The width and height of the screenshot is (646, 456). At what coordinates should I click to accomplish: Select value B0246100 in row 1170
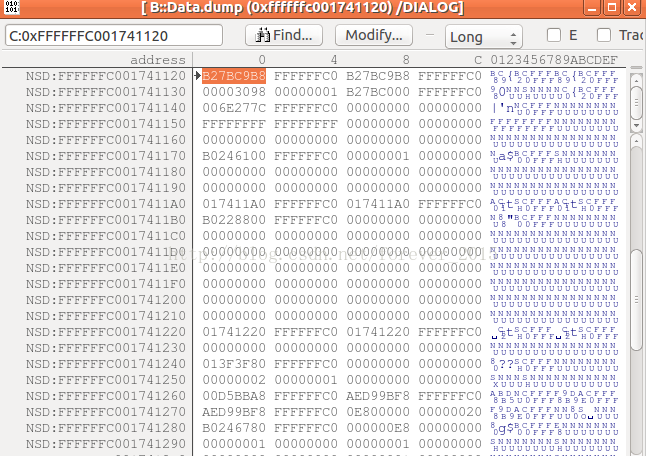coord(234,156)
